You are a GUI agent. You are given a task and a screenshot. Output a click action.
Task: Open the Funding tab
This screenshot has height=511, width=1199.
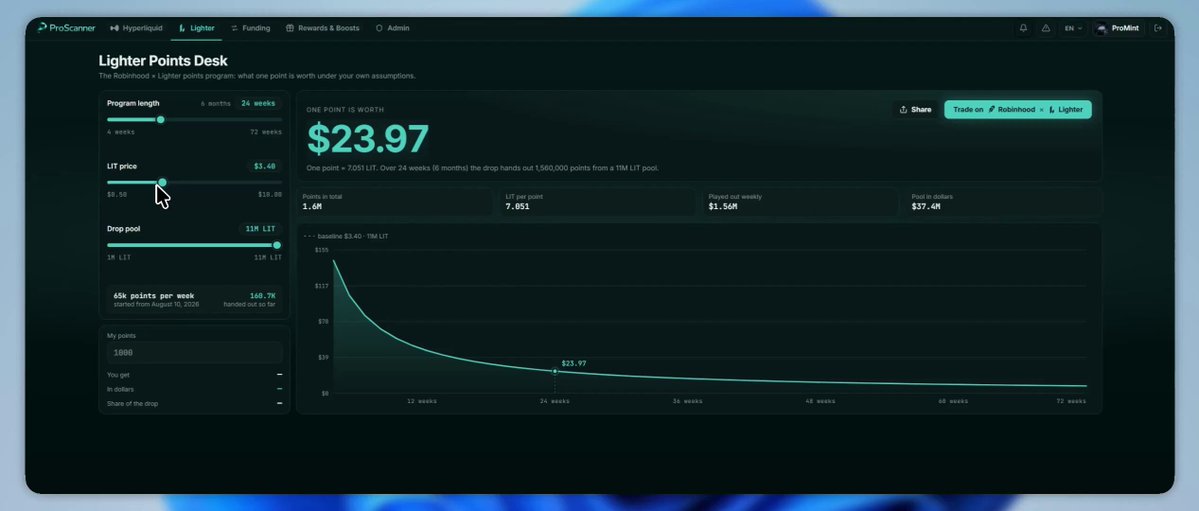(x=250, y=28)
